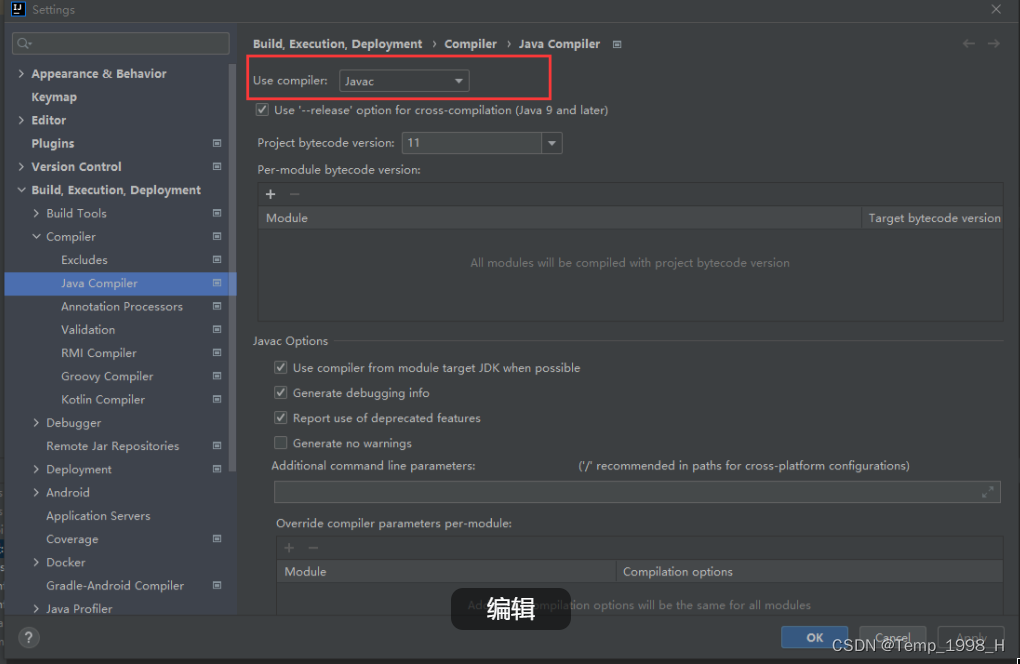Viewport: 1020px width, 664px height.
Task: Click Compilation options column header
Action: tap(809, 572)
